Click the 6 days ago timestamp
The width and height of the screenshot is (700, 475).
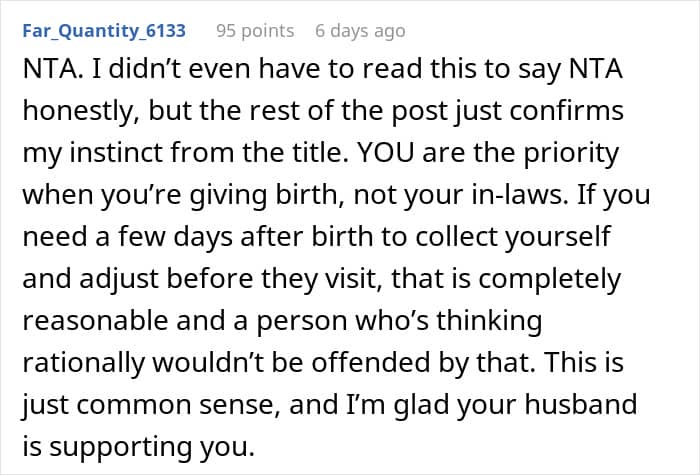pyautogui.click(x=359, y=31)
